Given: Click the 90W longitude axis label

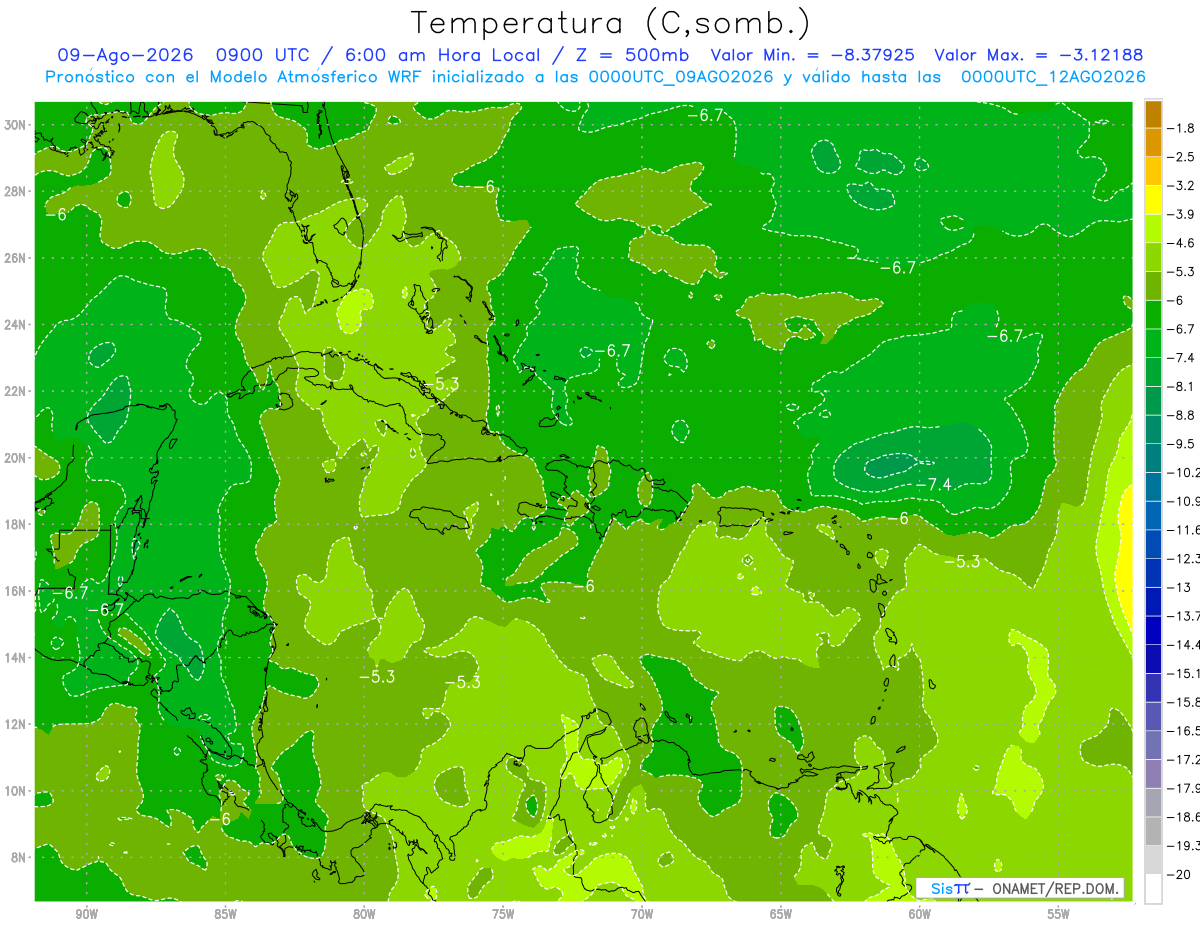Looking at the screenshot, I should tap(86, 914).
